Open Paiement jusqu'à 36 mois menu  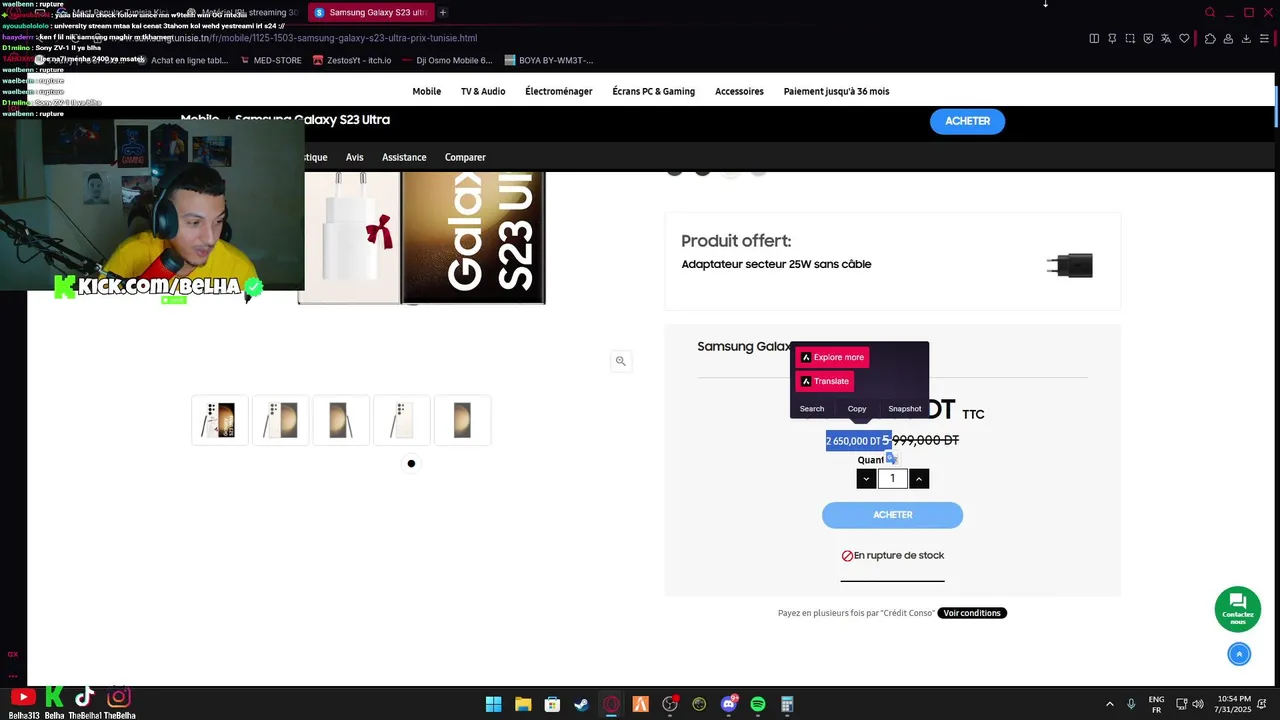tap(836, 91)
